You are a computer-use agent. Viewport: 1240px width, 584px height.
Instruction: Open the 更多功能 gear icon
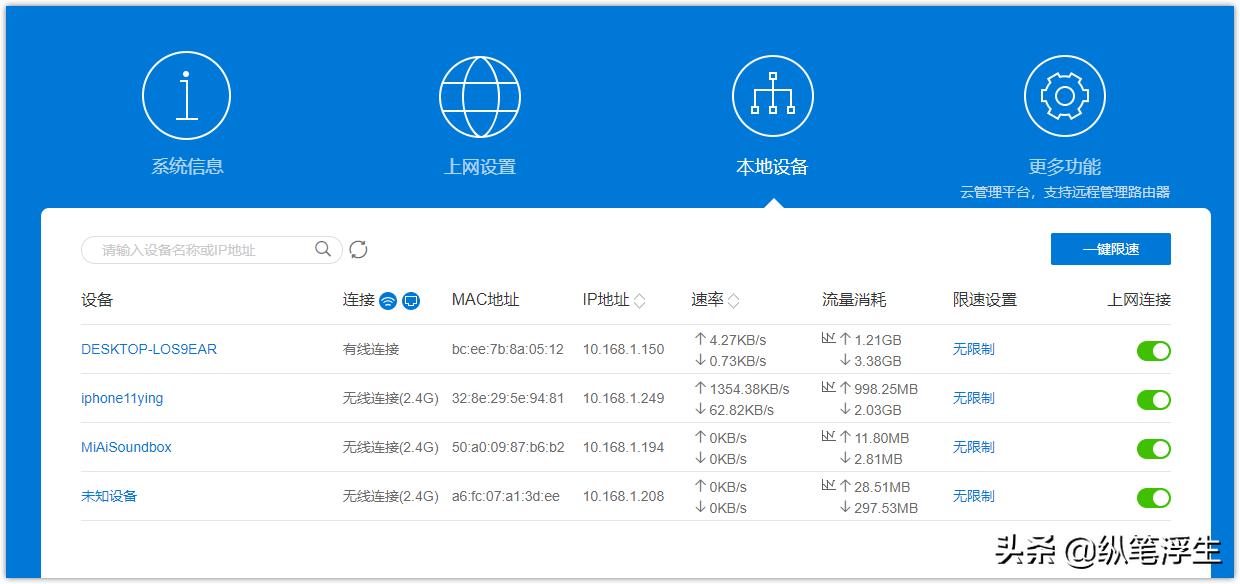pyautogui.click(x=1064, y=95)
